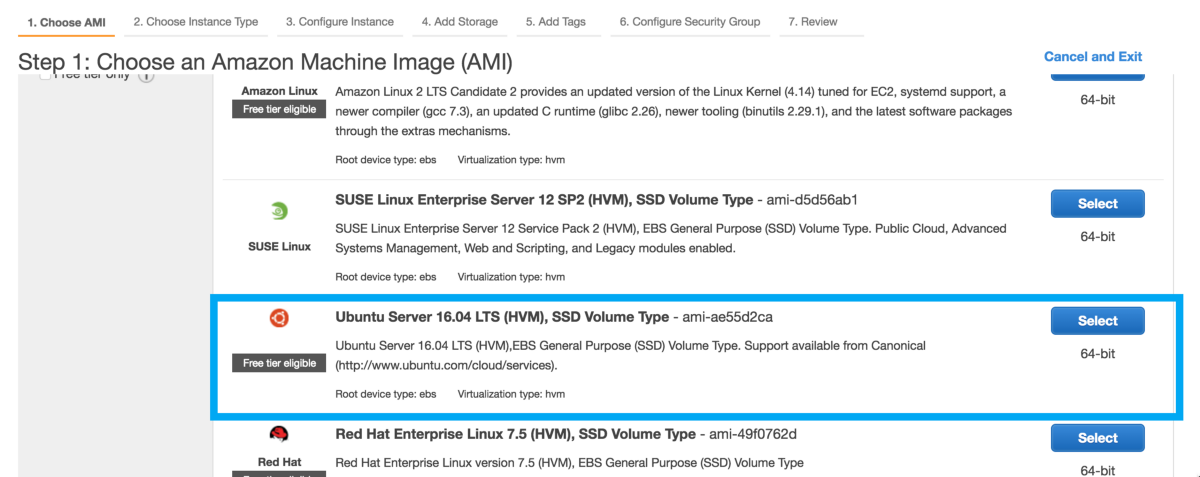
Task: Click the SUSE Linux logo icon
Action: tap(280, 211)
